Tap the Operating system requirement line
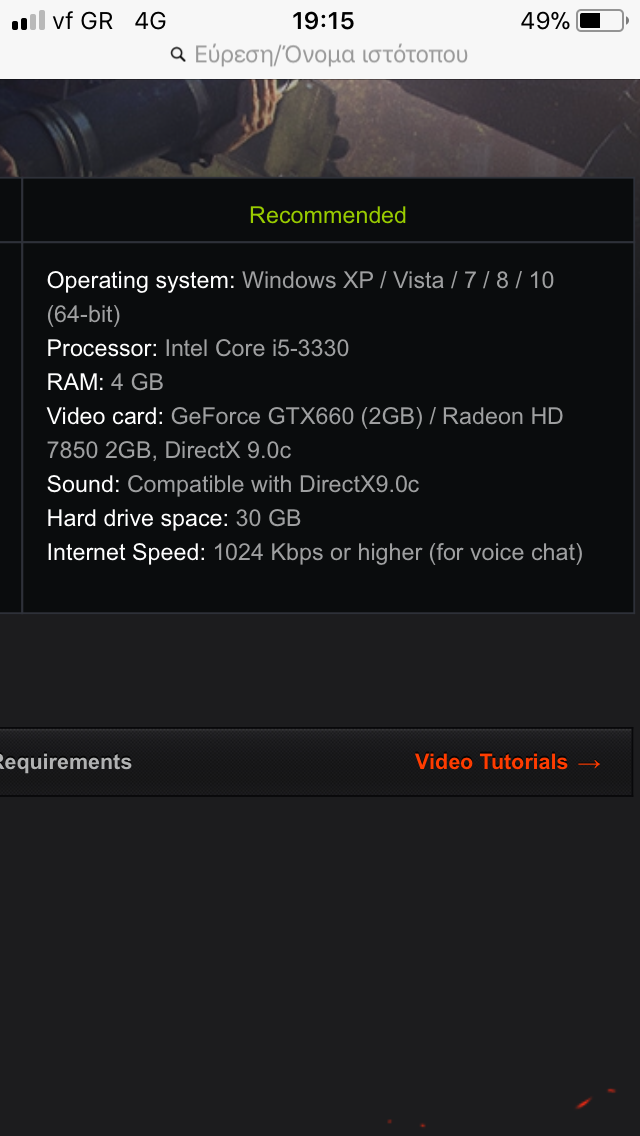Viewport: 640px width, 1136px height. point(301,297)
